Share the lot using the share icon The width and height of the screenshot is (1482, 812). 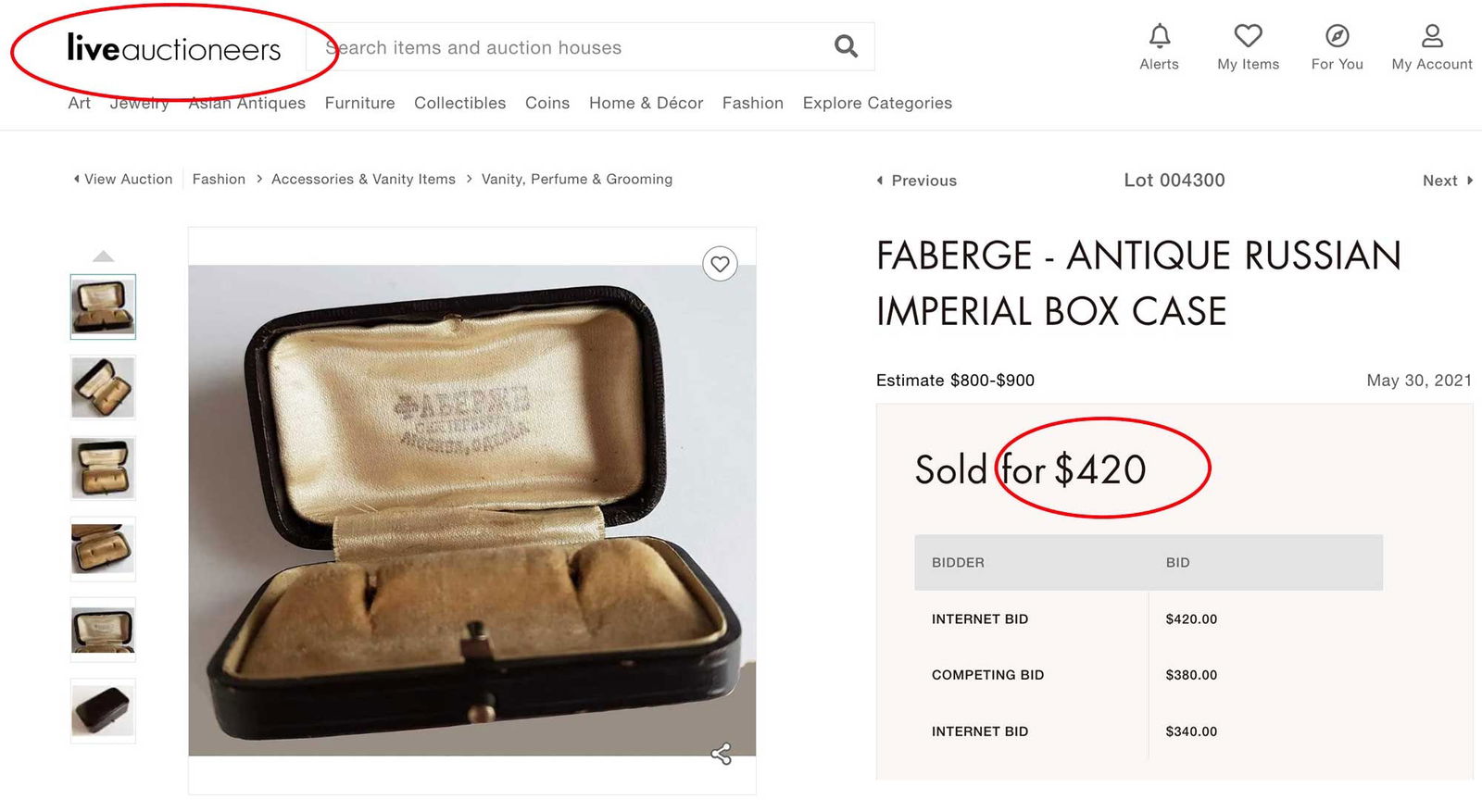coord(720,755)
